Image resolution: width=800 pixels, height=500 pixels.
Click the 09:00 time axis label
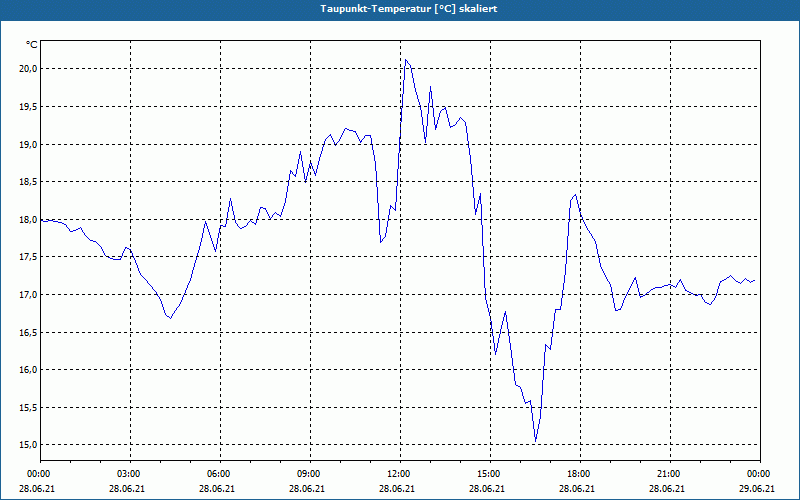click(310, 474)
